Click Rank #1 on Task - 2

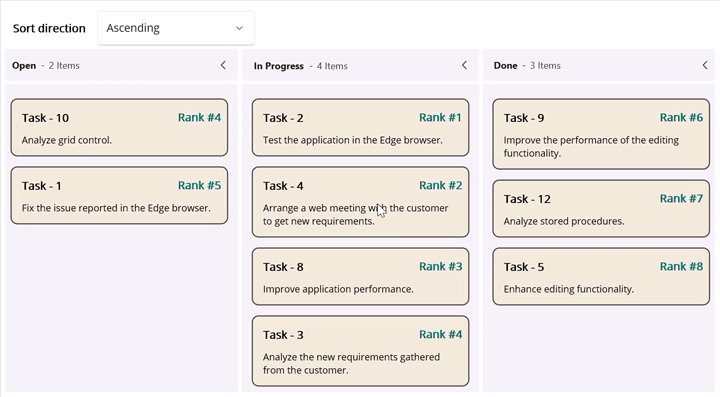click(440, 117)
